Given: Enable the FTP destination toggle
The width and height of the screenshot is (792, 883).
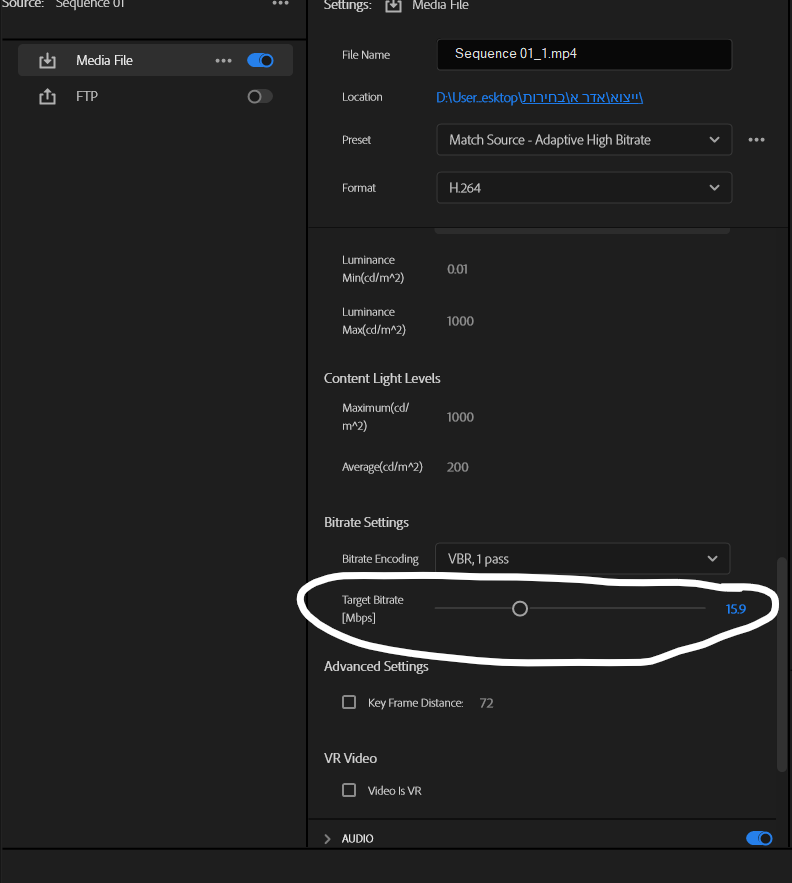Looking at the screenshot, I should tap(260, 97).
